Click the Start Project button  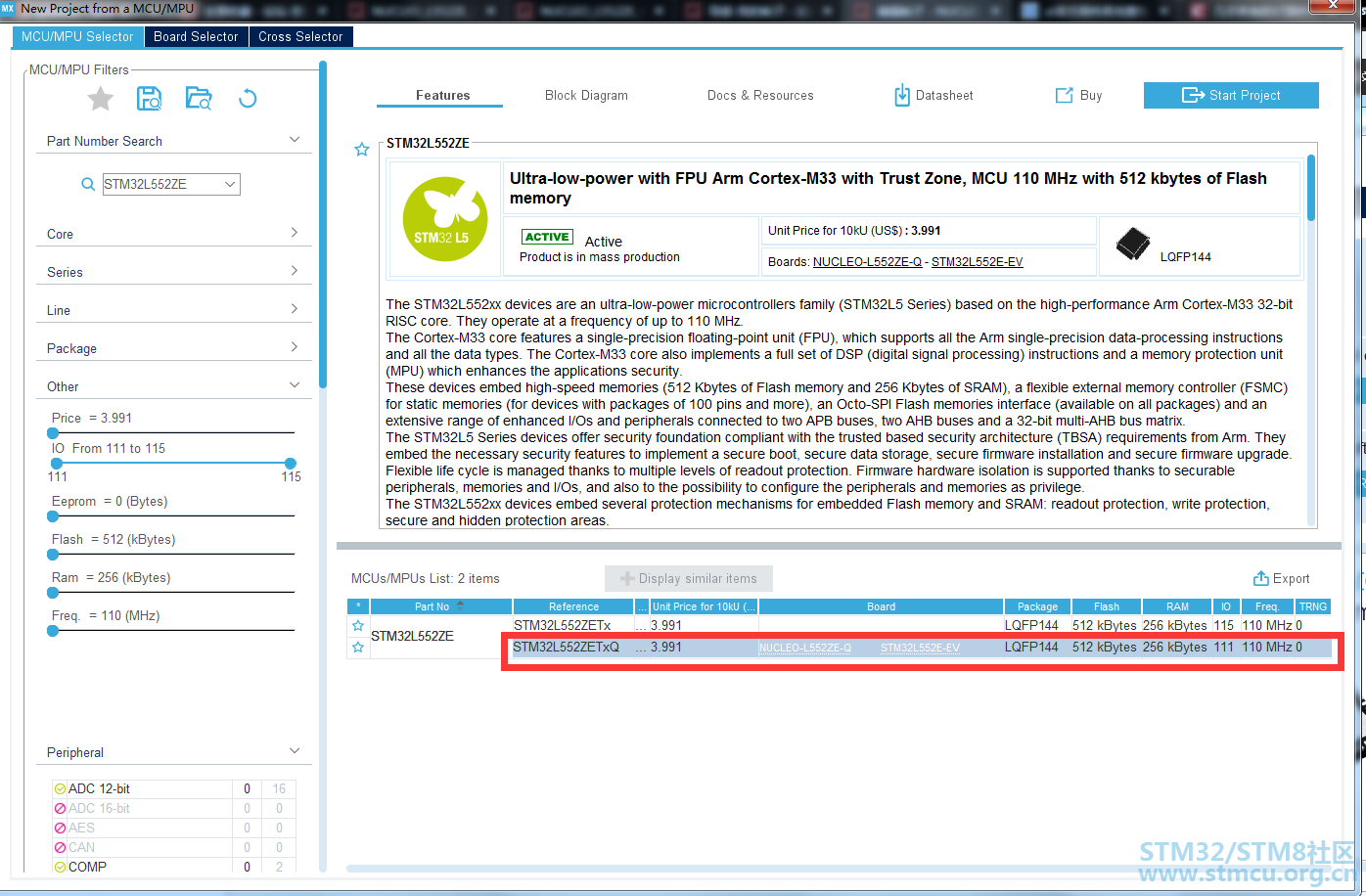coord(1231,95)
